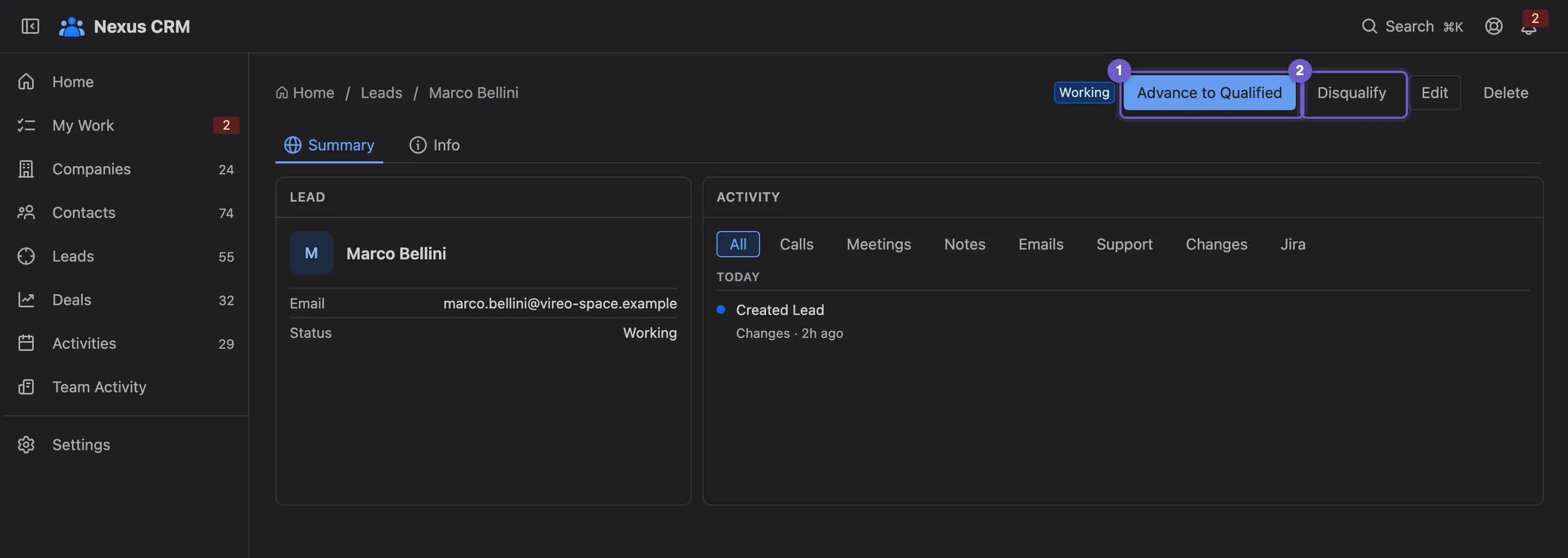Image resolution: width=1568 pixels, height=558 pixels.
Task: Go to Leads in the breadcrumb
Action: [381, 93]
